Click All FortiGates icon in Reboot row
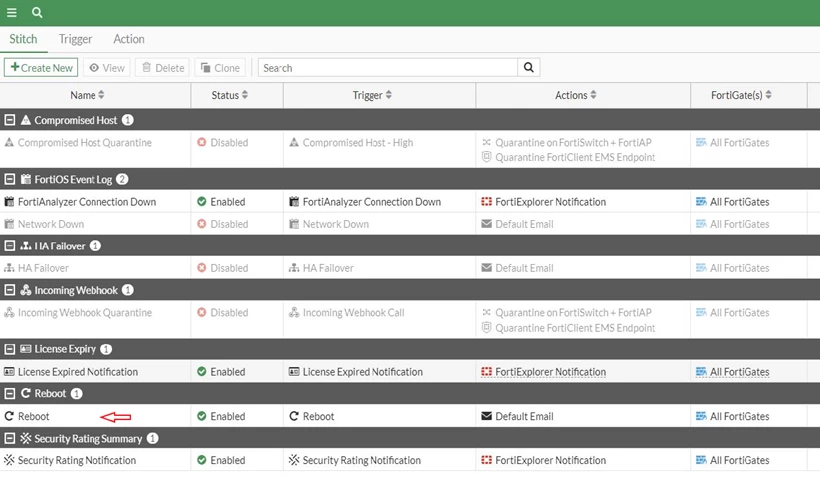This screenshot has width=820, height=480. pyautogui.click(x=701, y=416)
